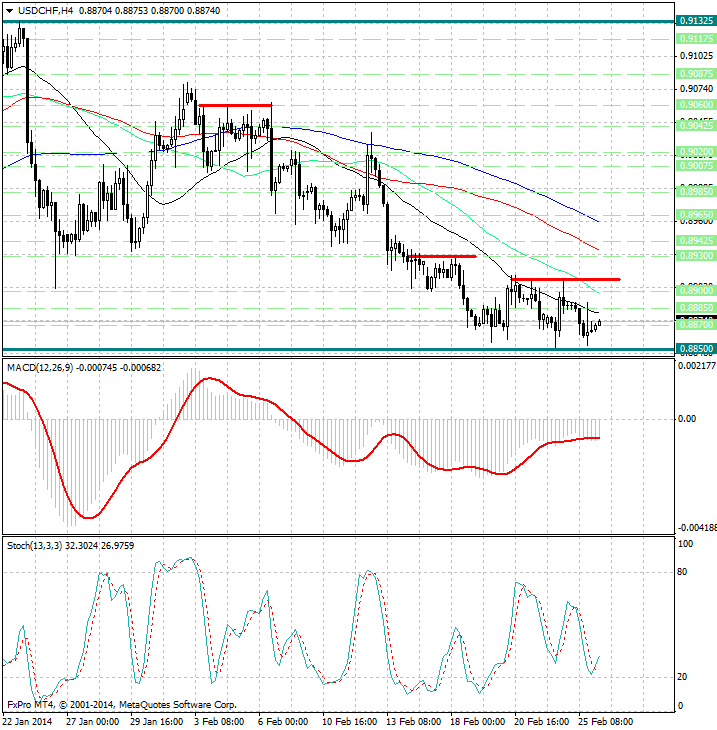The height and width of the screenshot is (730, 717).
Task: Select the MACD 0.002177 scale value
Action: click(697, 366)
